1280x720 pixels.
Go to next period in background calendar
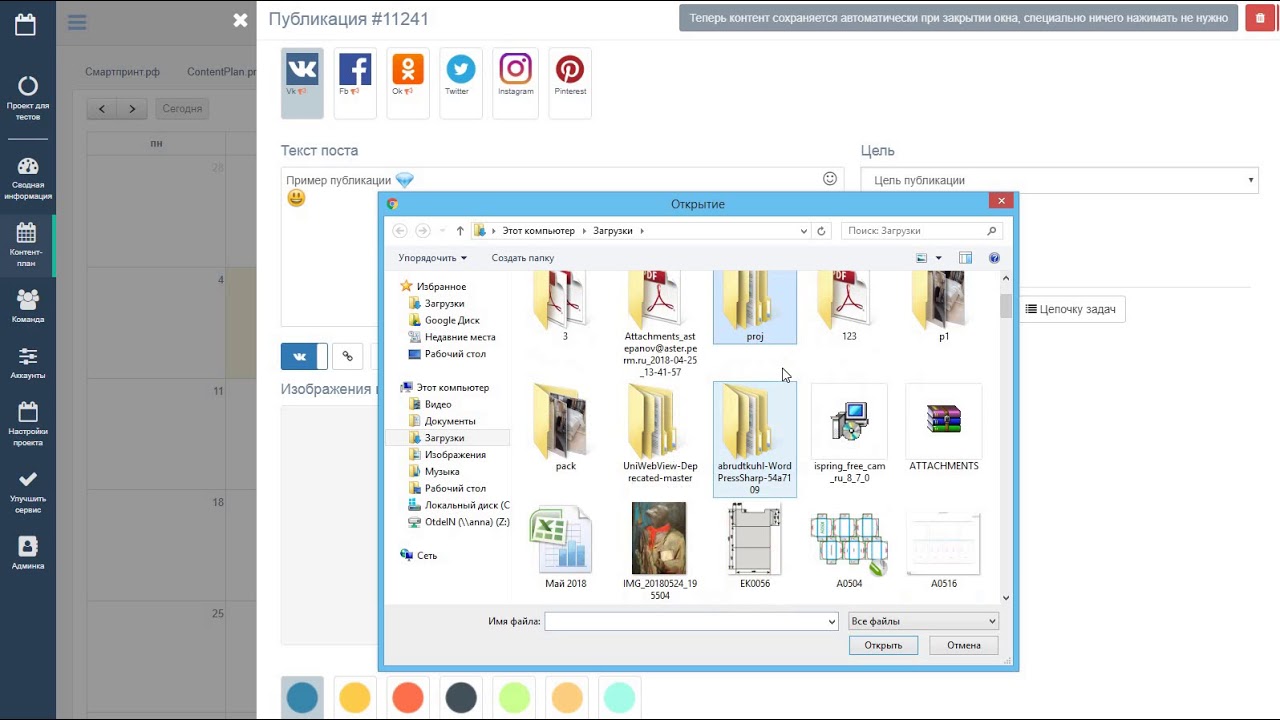(132, 109)
